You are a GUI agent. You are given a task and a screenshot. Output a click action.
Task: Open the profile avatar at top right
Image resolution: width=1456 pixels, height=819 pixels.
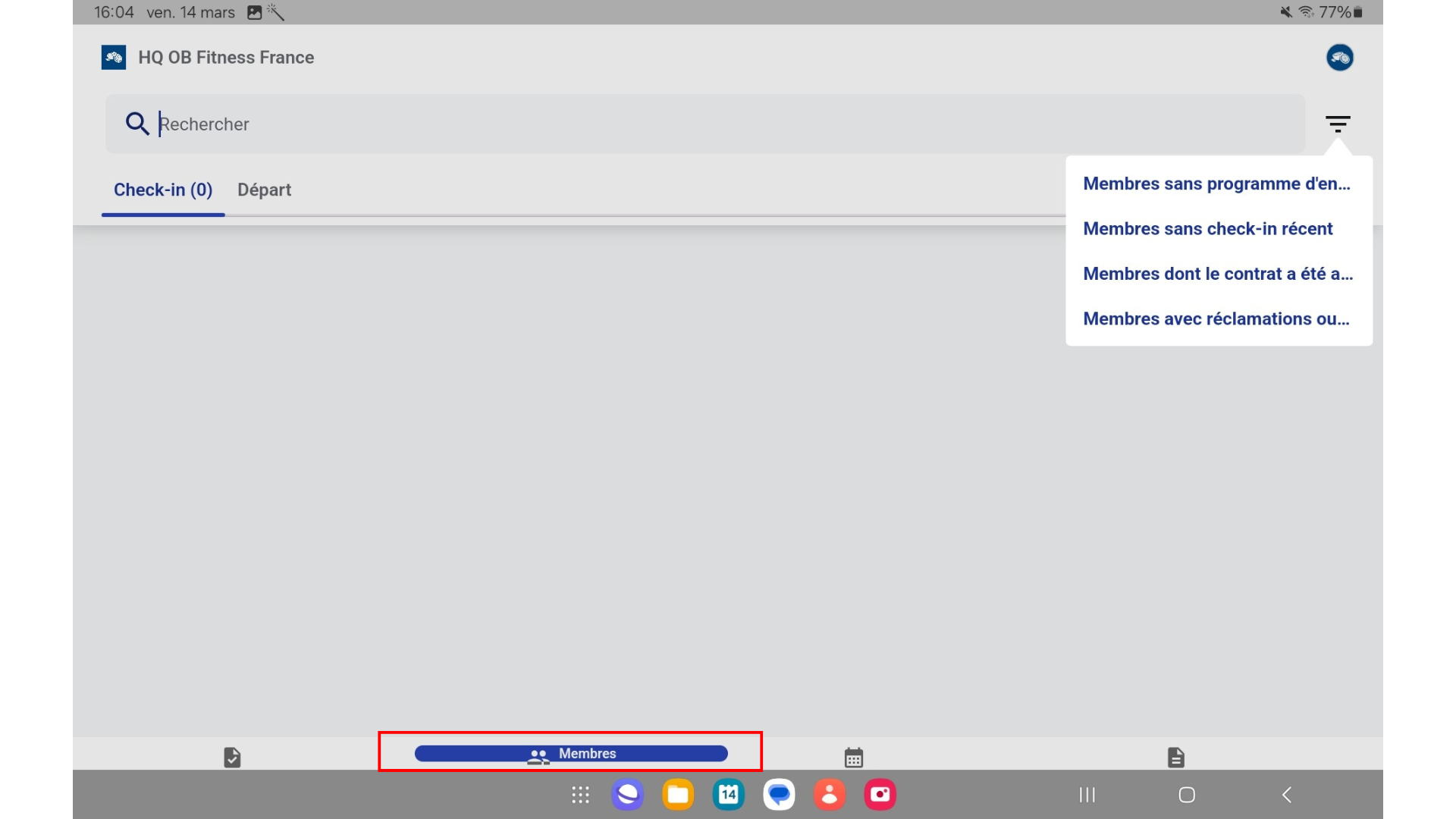1340,58
